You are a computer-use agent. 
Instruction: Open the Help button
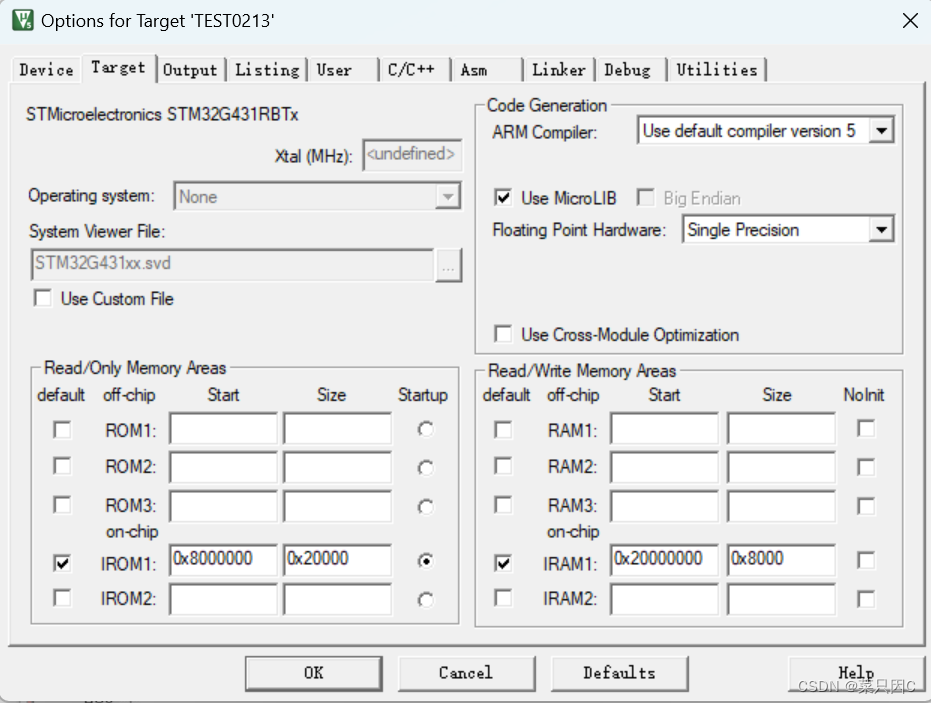(x=856, y=673)
